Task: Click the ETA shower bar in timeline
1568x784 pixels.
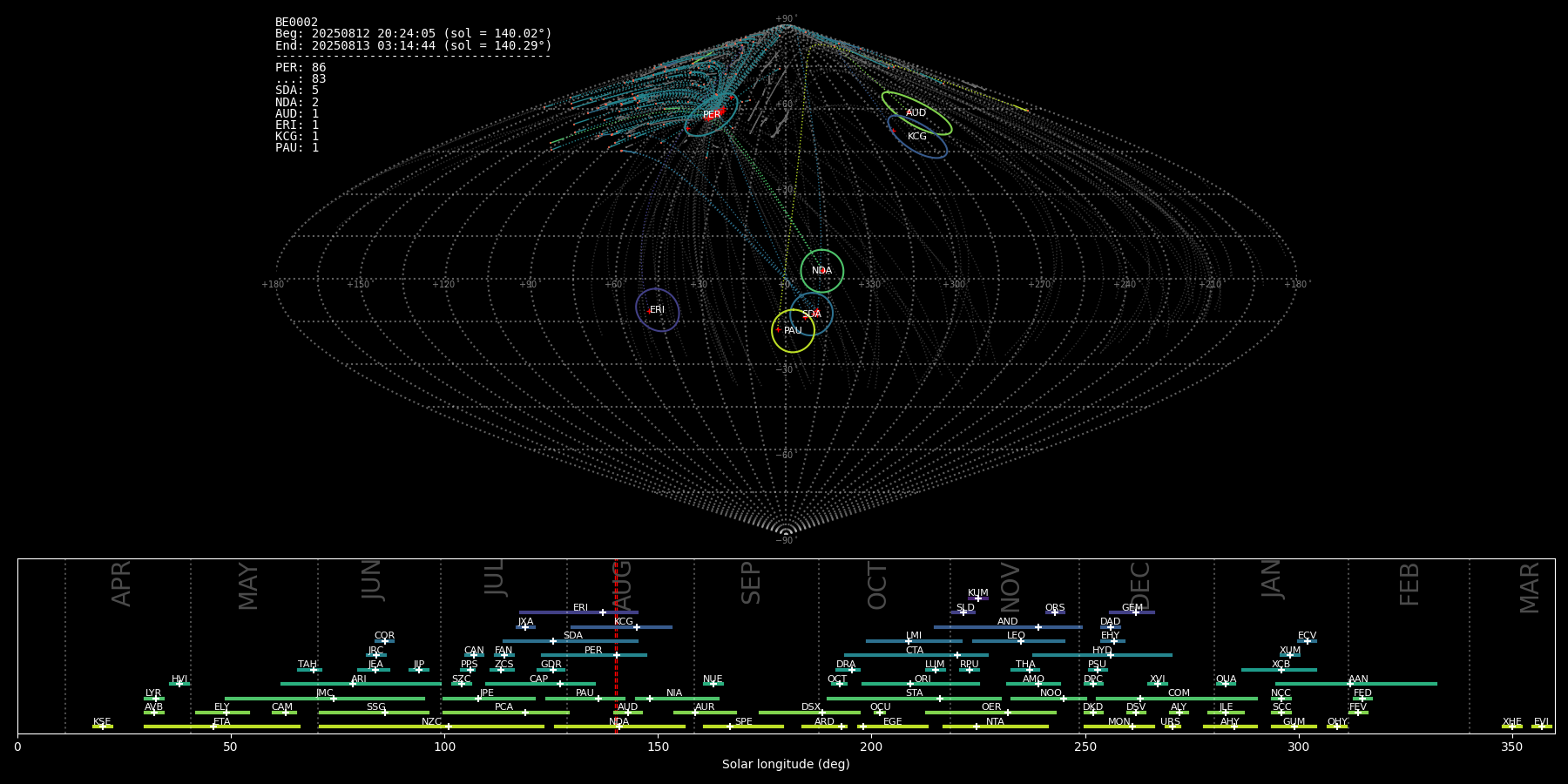Action: (x=222, y=727)
